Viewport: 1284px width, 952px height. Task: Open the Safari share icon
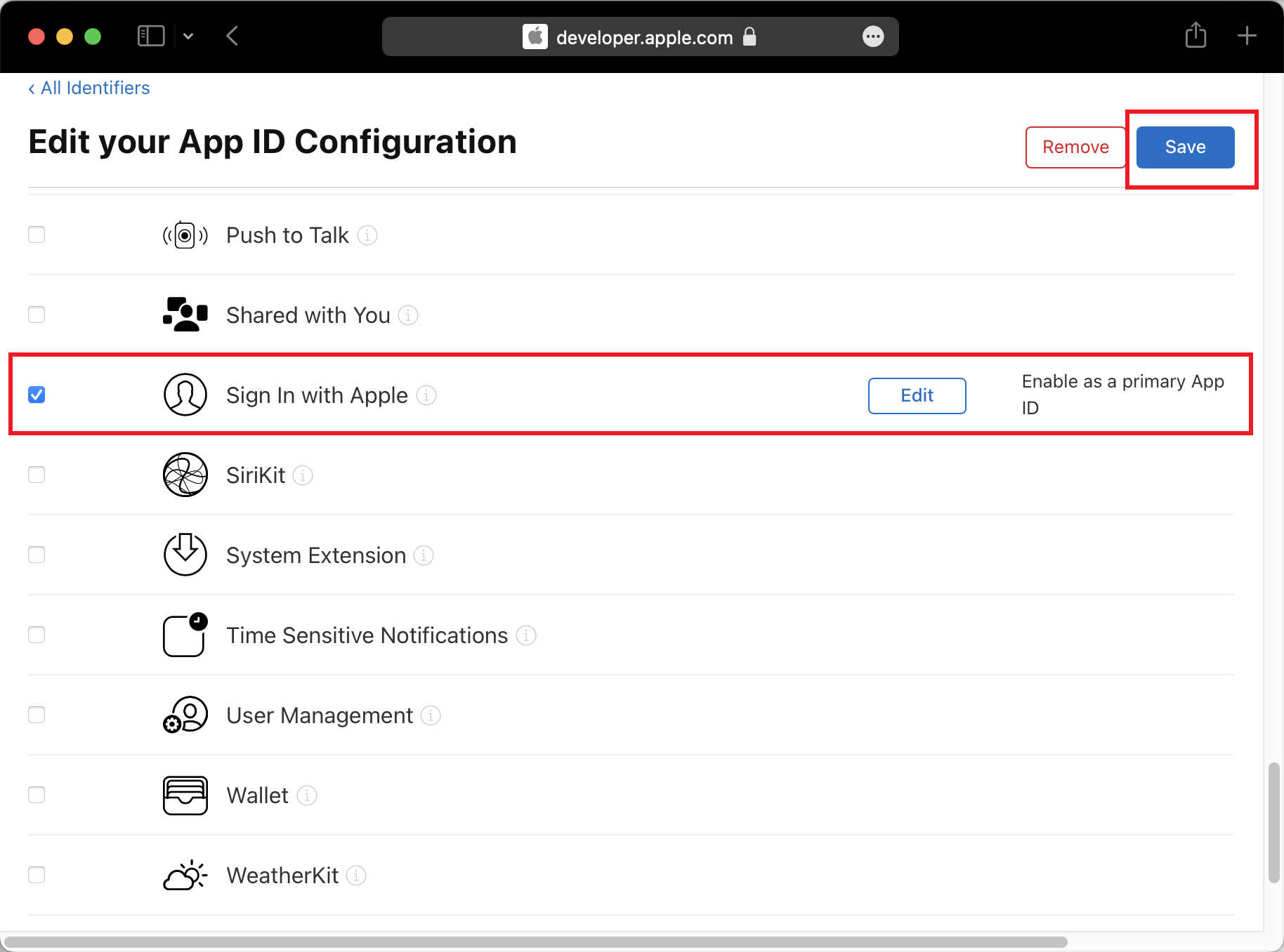click(x=1195, y=35)
